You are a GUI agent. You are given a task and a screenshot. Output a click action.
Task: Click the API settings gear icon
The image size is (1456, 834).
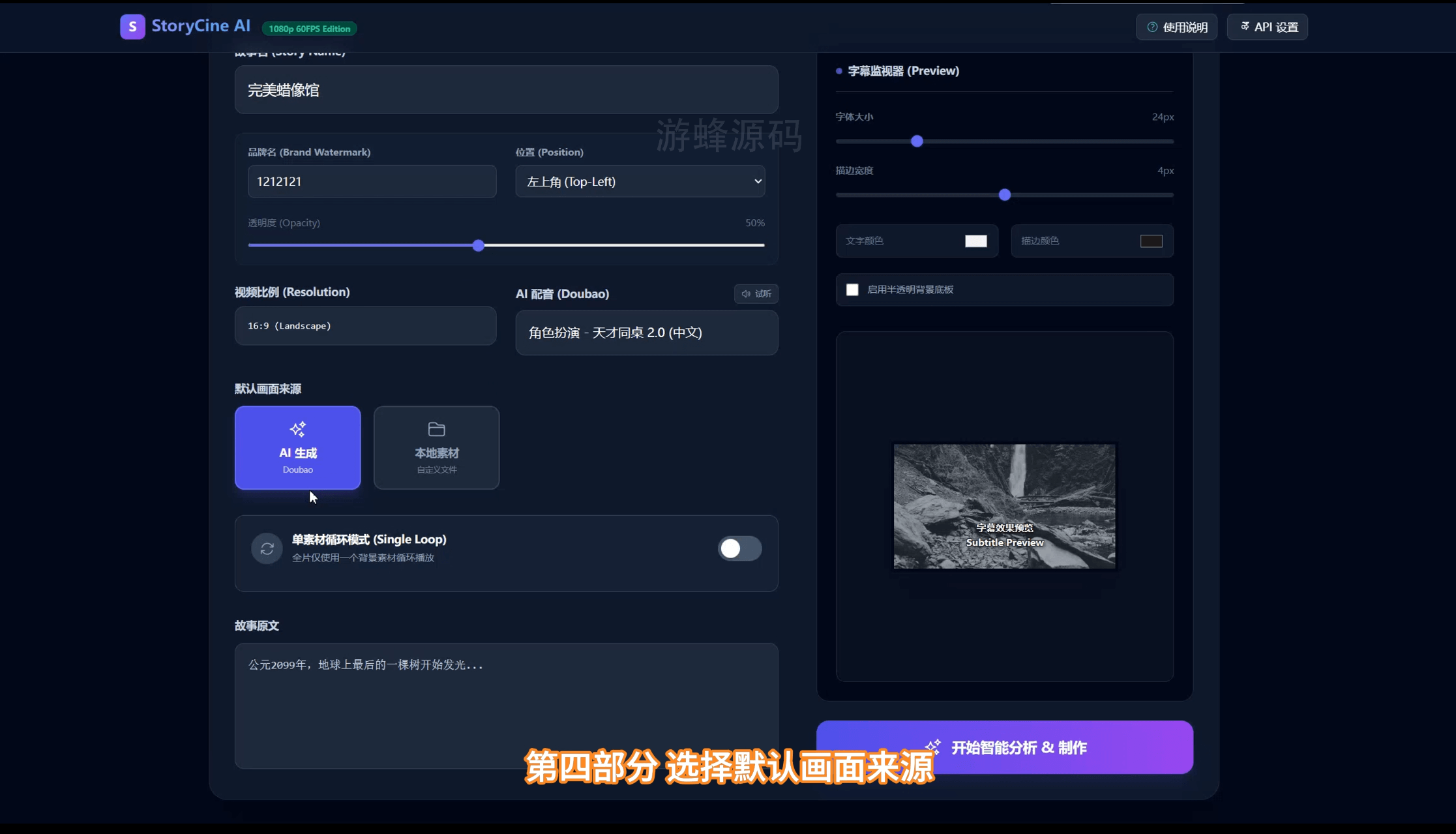[x=1245, y=26]
